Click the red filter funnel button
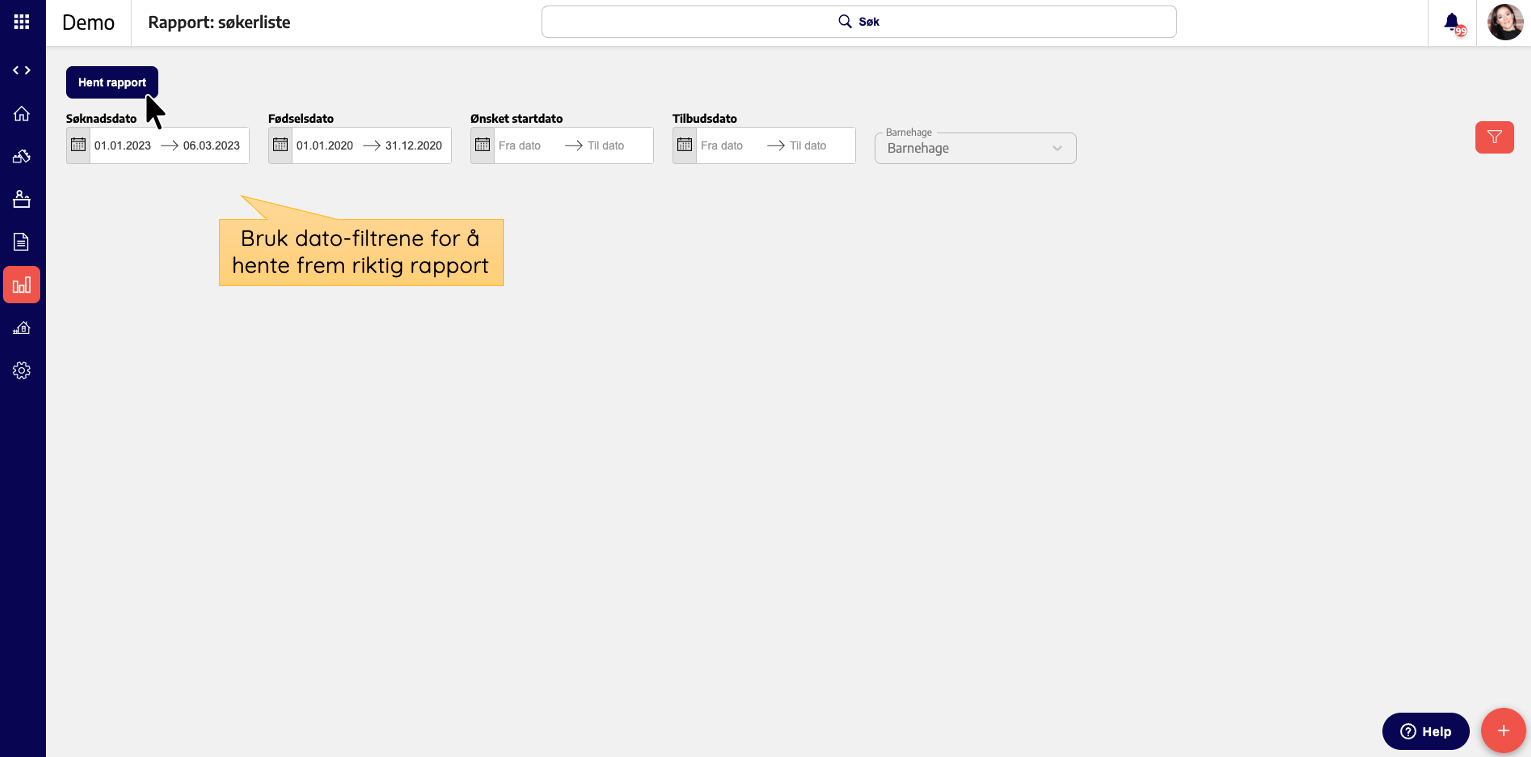 (x=1494, y=137)
